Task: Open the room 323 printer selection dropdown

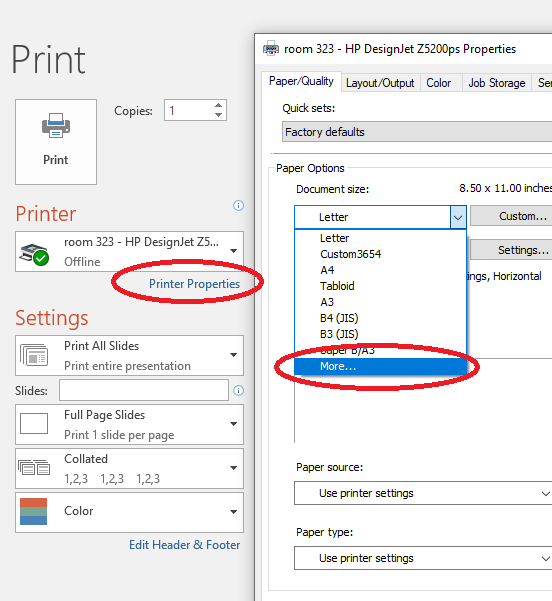Action: (130, 251)
